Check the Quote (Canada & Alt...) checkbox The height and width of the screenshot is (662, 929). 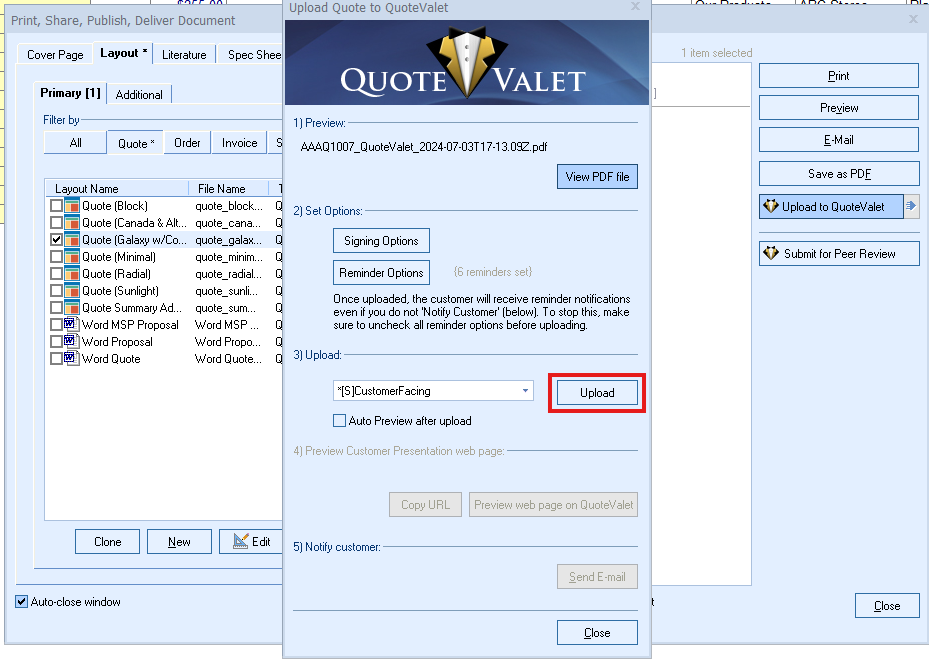(56, 223)
